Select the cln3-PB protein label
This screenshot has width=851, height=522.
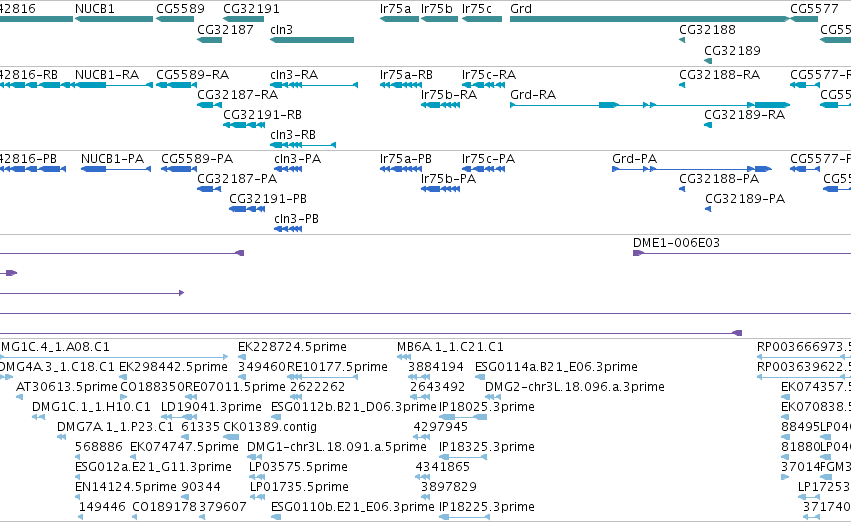pyautogui.click(x=296, y=219)
